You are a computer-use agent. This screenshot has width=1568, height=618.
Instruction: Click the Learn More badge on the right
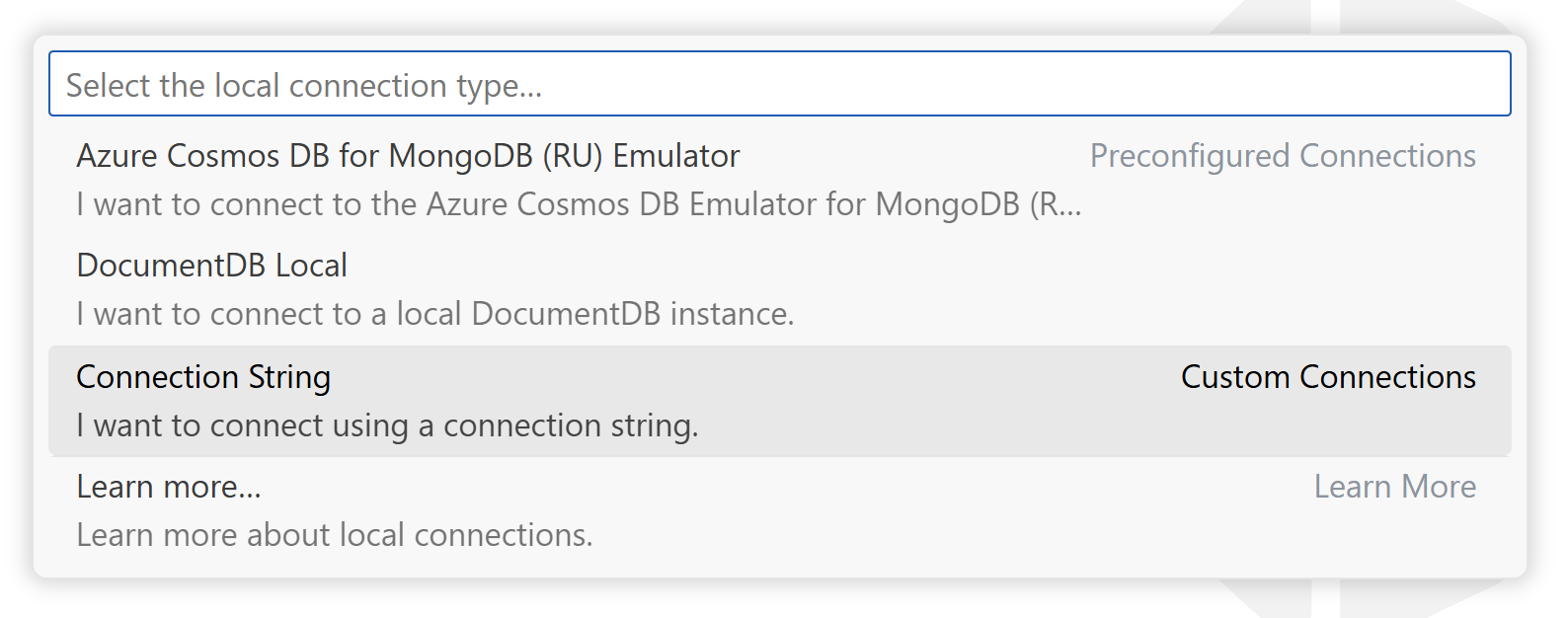coord(1395,486)
